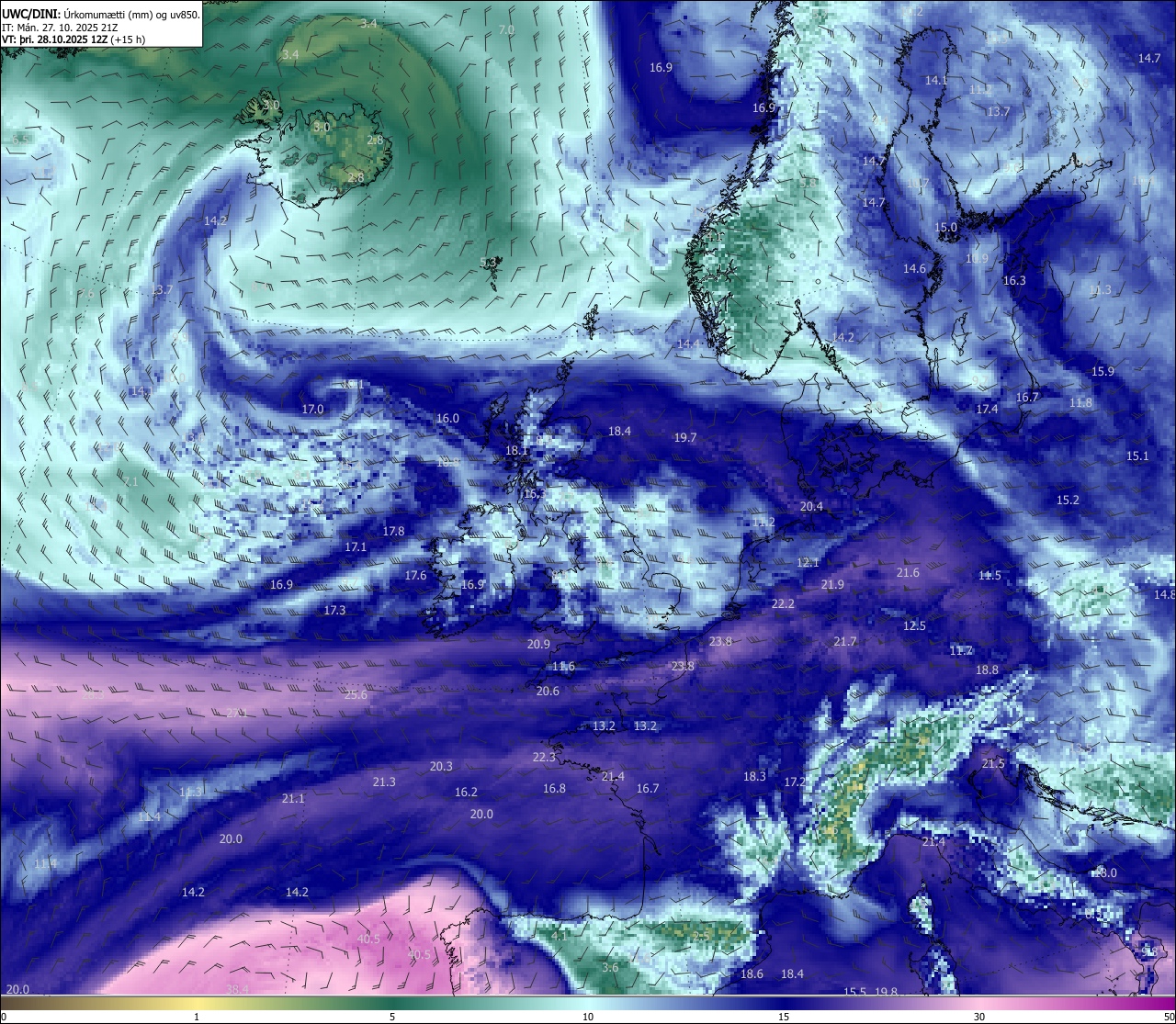This screenshot has height=1024, width=1176.
Task: Click the map value 15.5
Action: click(854, 992)
